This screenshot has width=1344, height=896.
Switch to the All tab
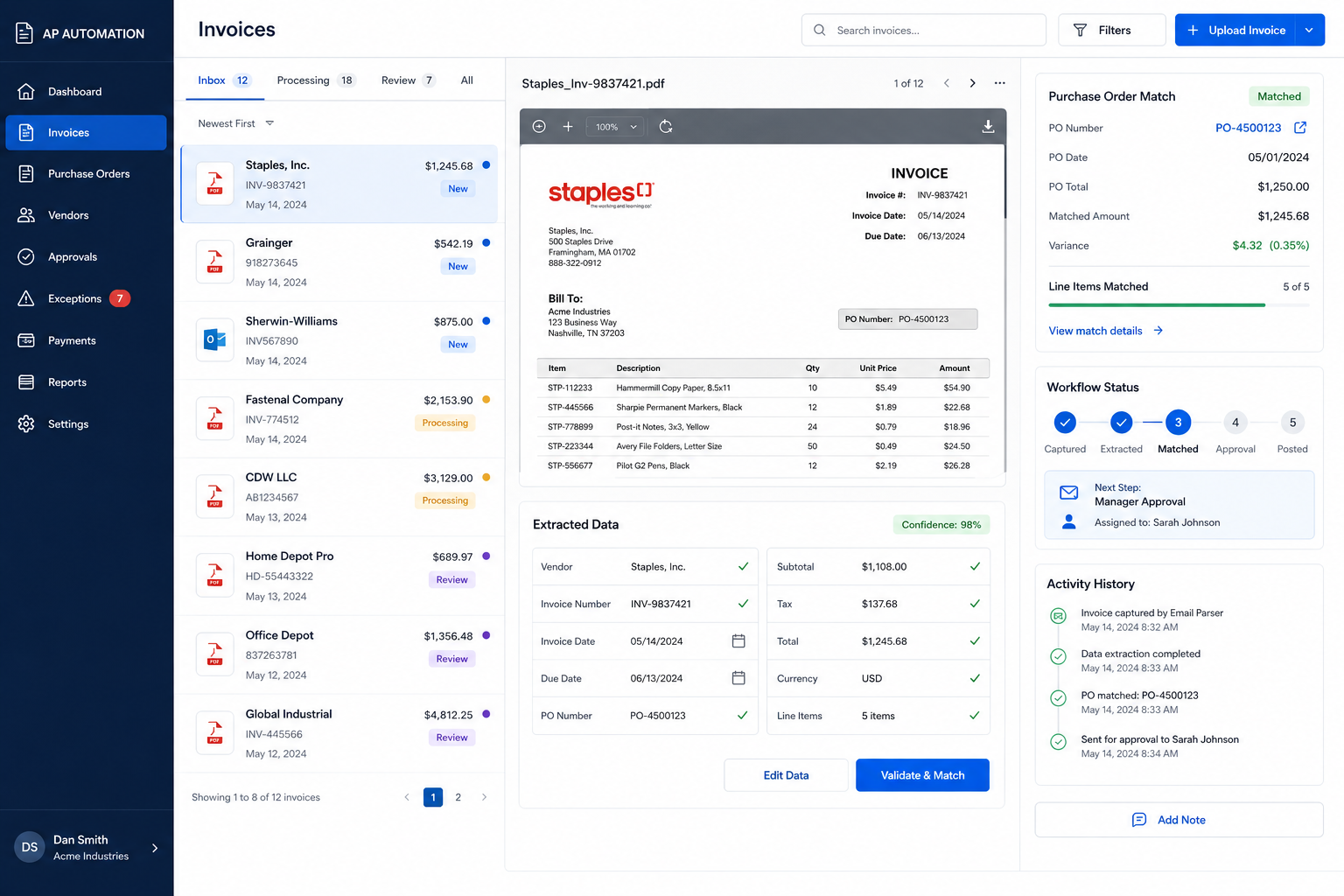[x=467, y=80]
